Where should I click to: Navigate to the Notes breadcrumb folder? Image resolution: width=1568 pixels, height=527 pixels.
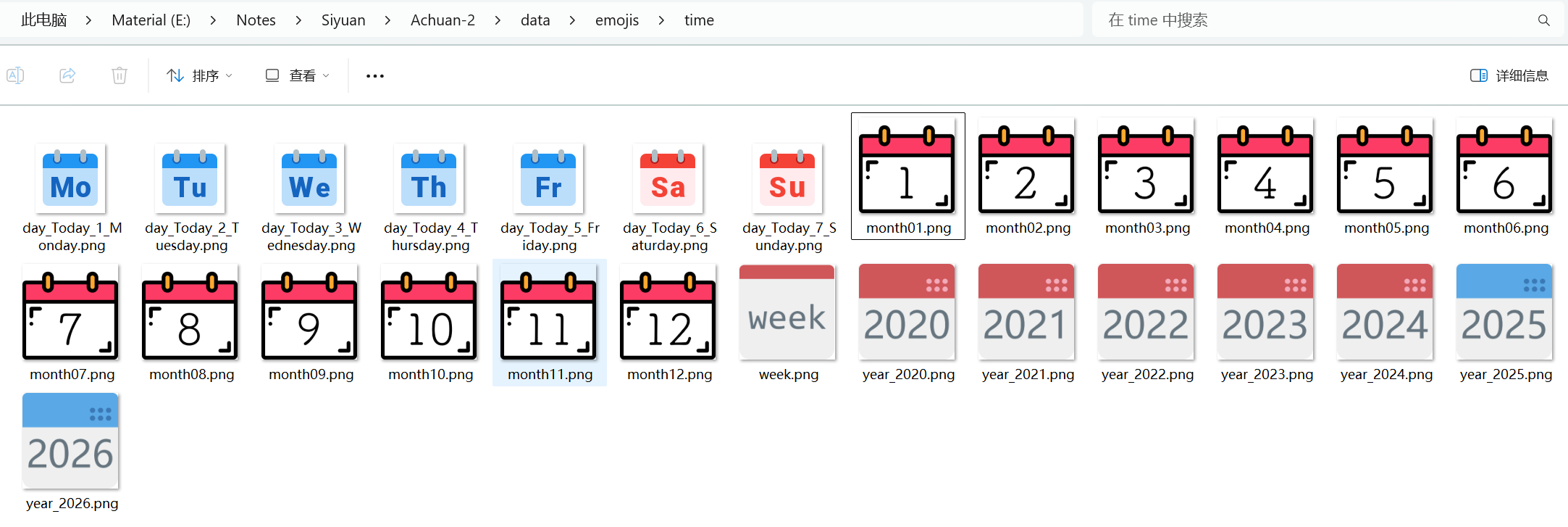[256, 20]
